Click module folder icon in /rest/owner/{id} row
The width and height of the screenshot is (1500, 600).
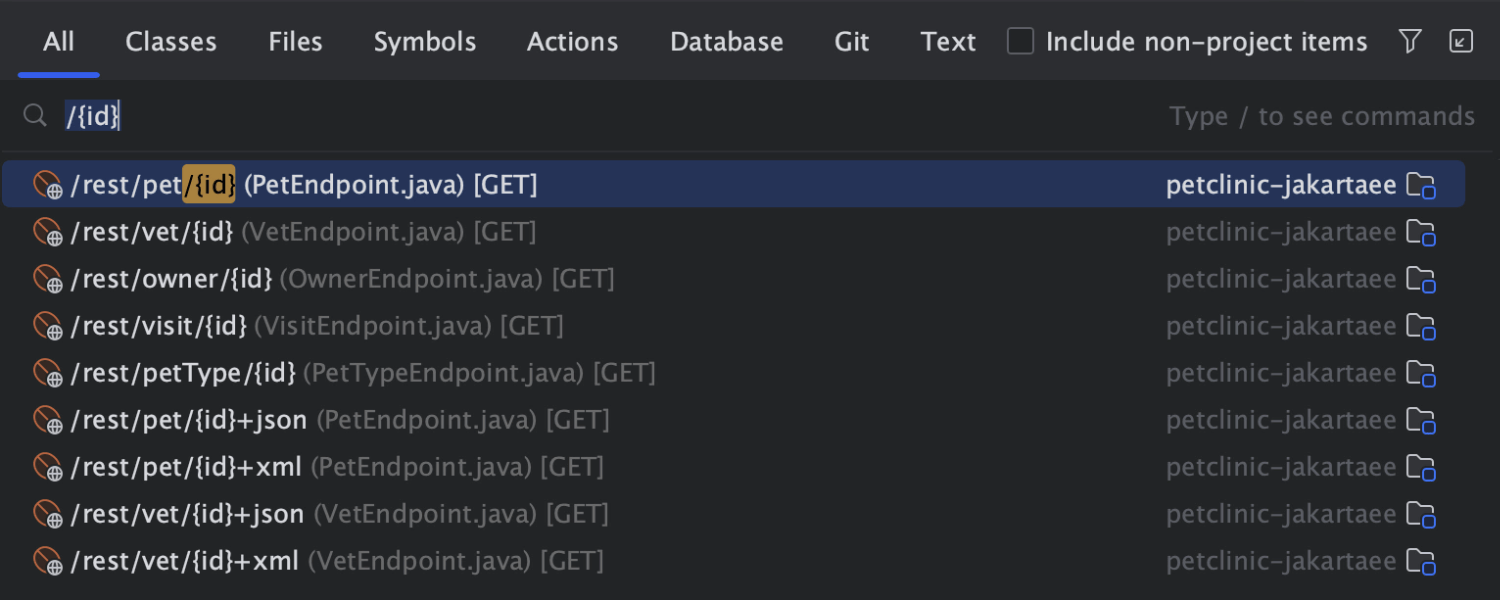(1420, 279)
